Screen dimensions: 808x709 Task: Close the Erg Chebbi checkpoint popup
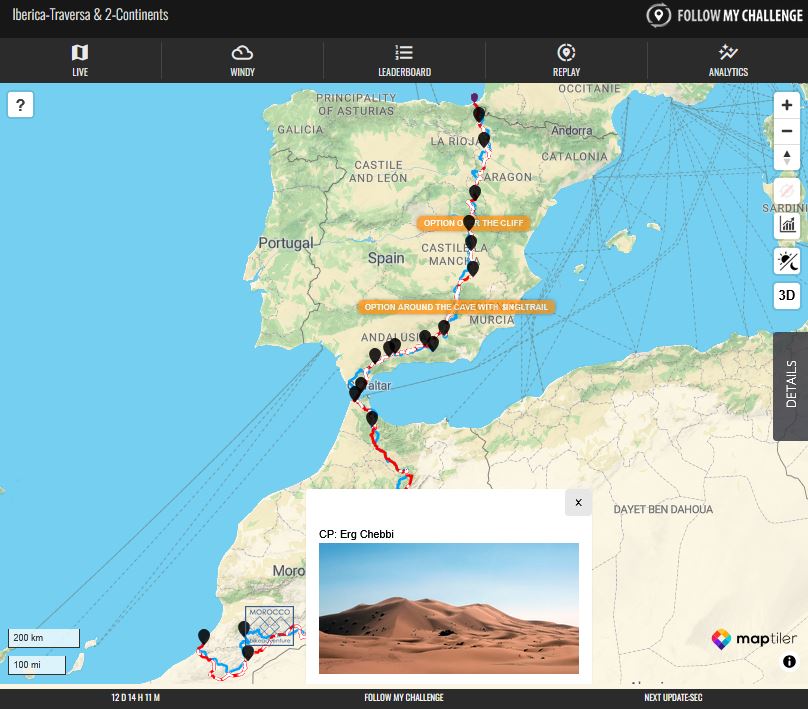coord(578,502)
